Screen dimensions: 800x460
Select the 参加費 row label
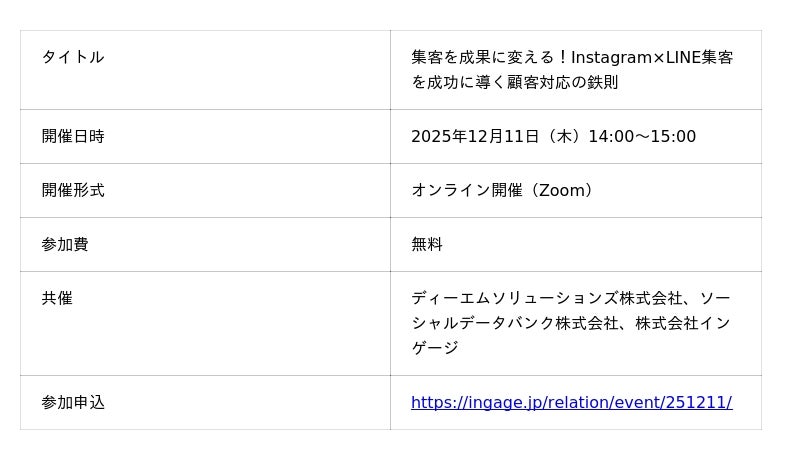[64, 244]
